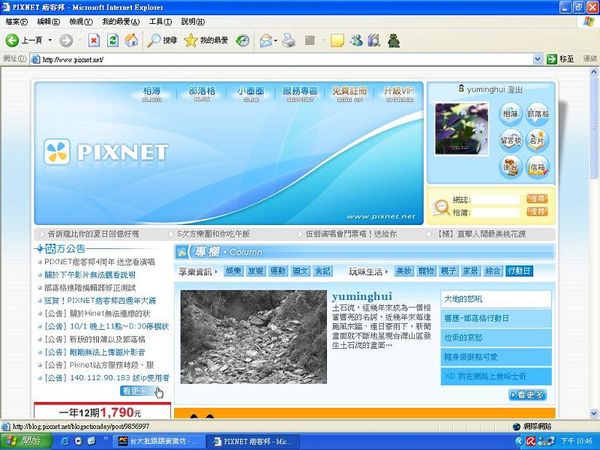
Task: Click the green frog toolbar icon
Action: pos(394,40)
